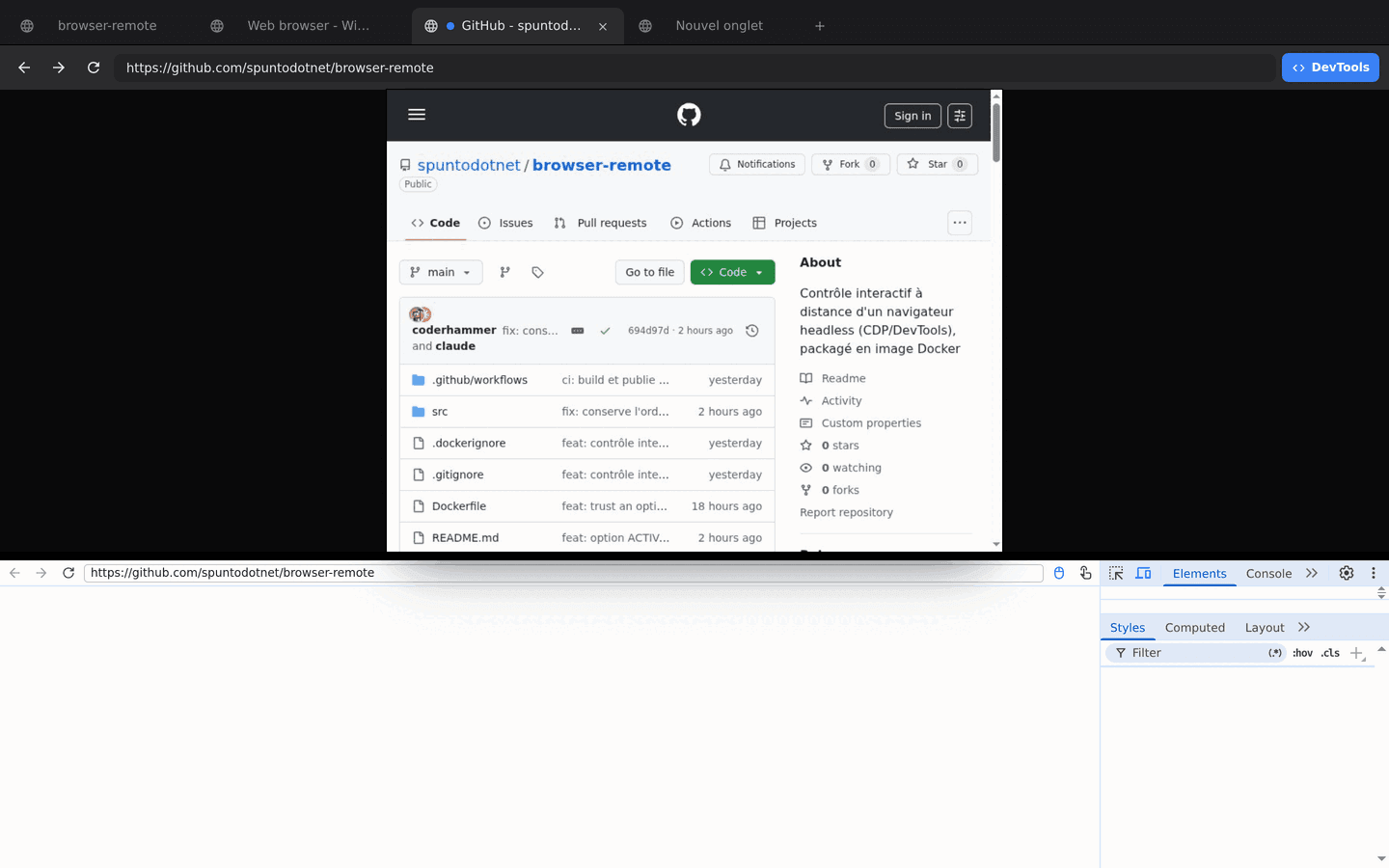This screenshot has height=868, width=1389.
Task: Open a new tab with the plus icon
Action: click(x=820, y=26)
